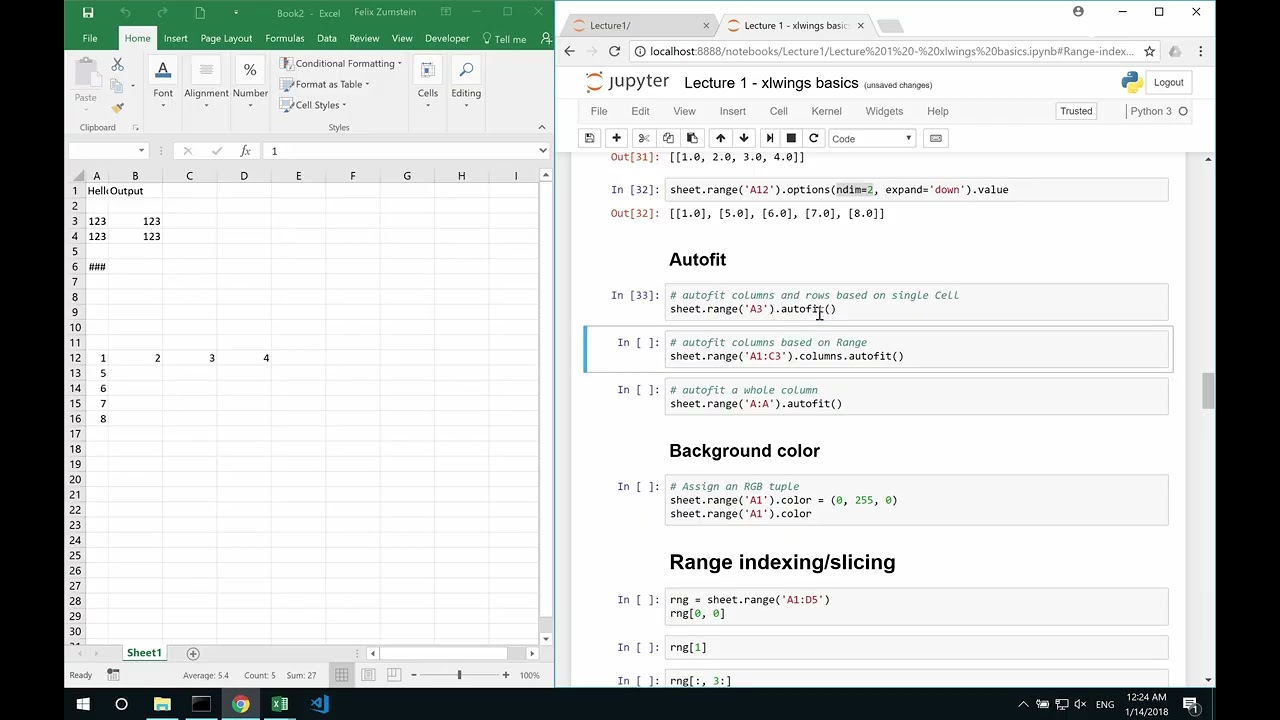This screenshot has width=1280, height=720.
Task: Click the Paste button in Excel
Action: point(86,82)
